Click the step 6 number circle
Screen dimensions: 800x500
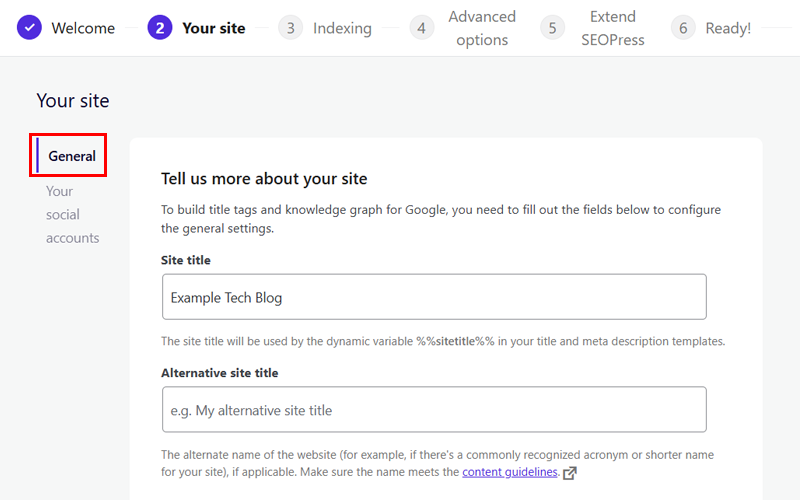683,28
